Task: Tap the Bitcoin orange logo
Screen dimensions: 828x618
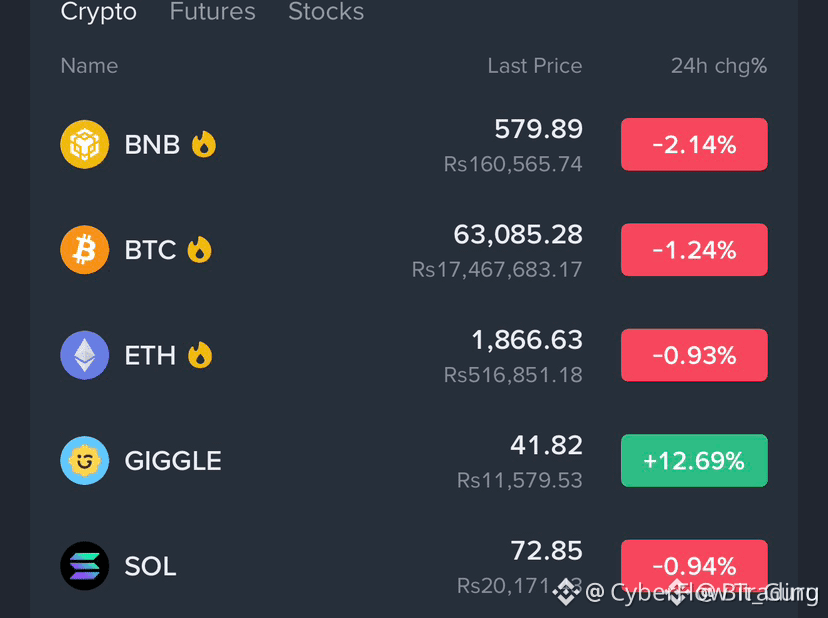Action: click(84, 249)
